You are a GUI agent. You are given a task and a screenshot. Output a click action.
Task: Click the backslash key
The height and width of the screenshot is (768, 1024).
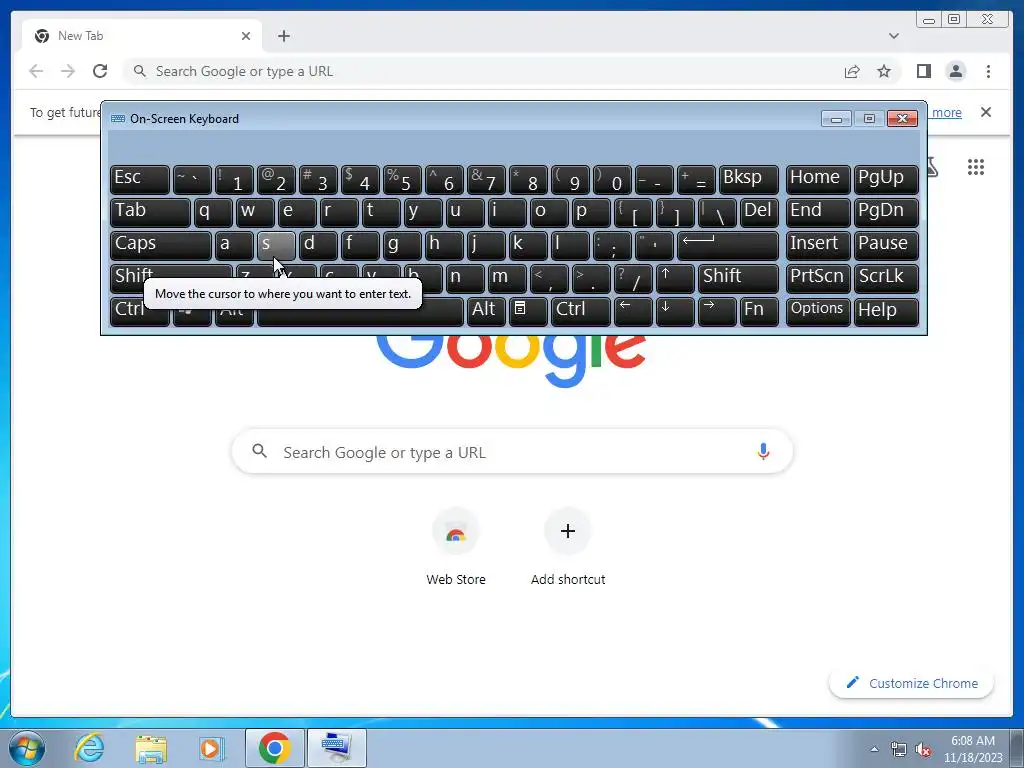716,212
